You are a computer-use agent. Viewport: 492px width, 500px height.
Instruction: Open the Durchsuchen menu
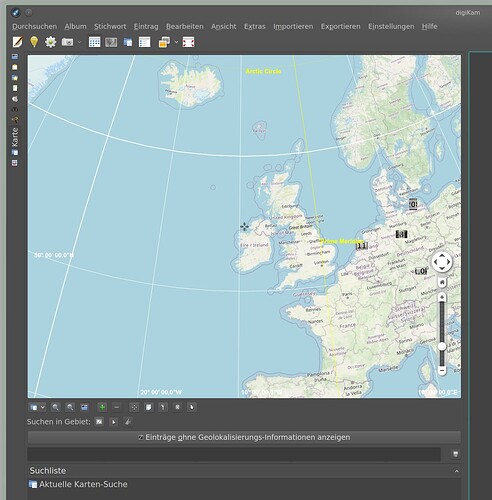point(35,26)
